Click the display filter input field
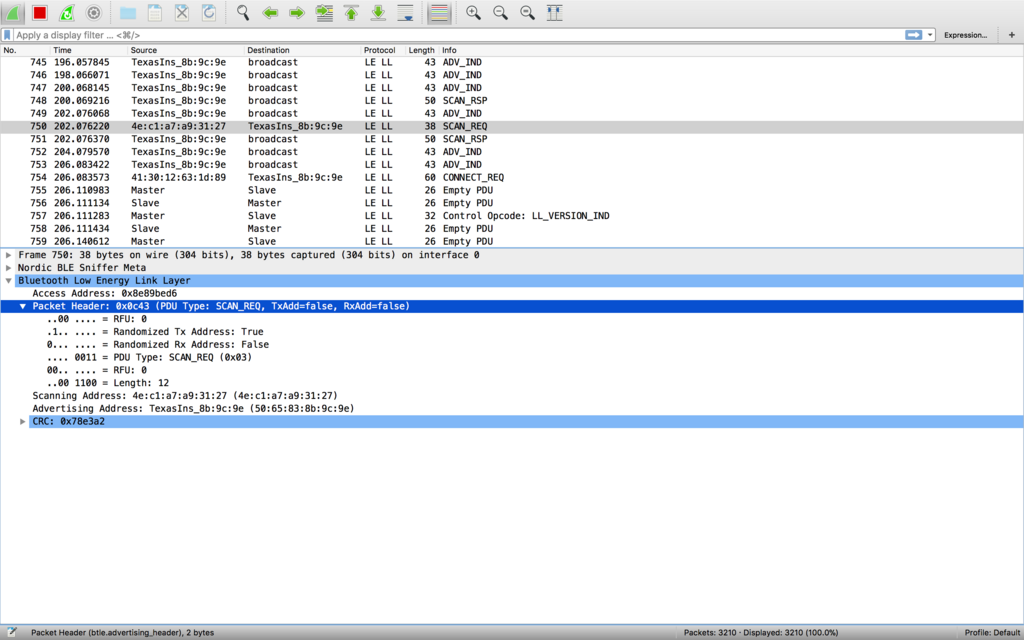Image resolution: width=1024 pixels, height=640 pixels. coord(457,35)
